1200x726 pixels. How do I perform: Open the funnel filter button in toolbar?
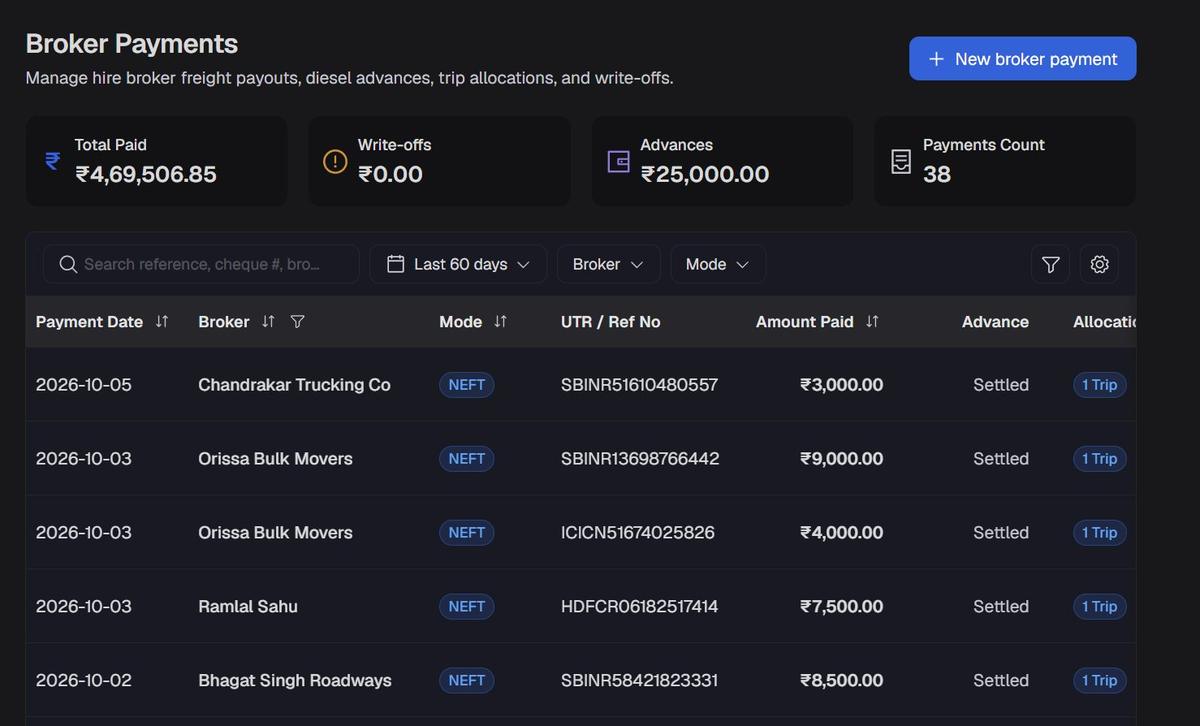[x=1050, y=264]
